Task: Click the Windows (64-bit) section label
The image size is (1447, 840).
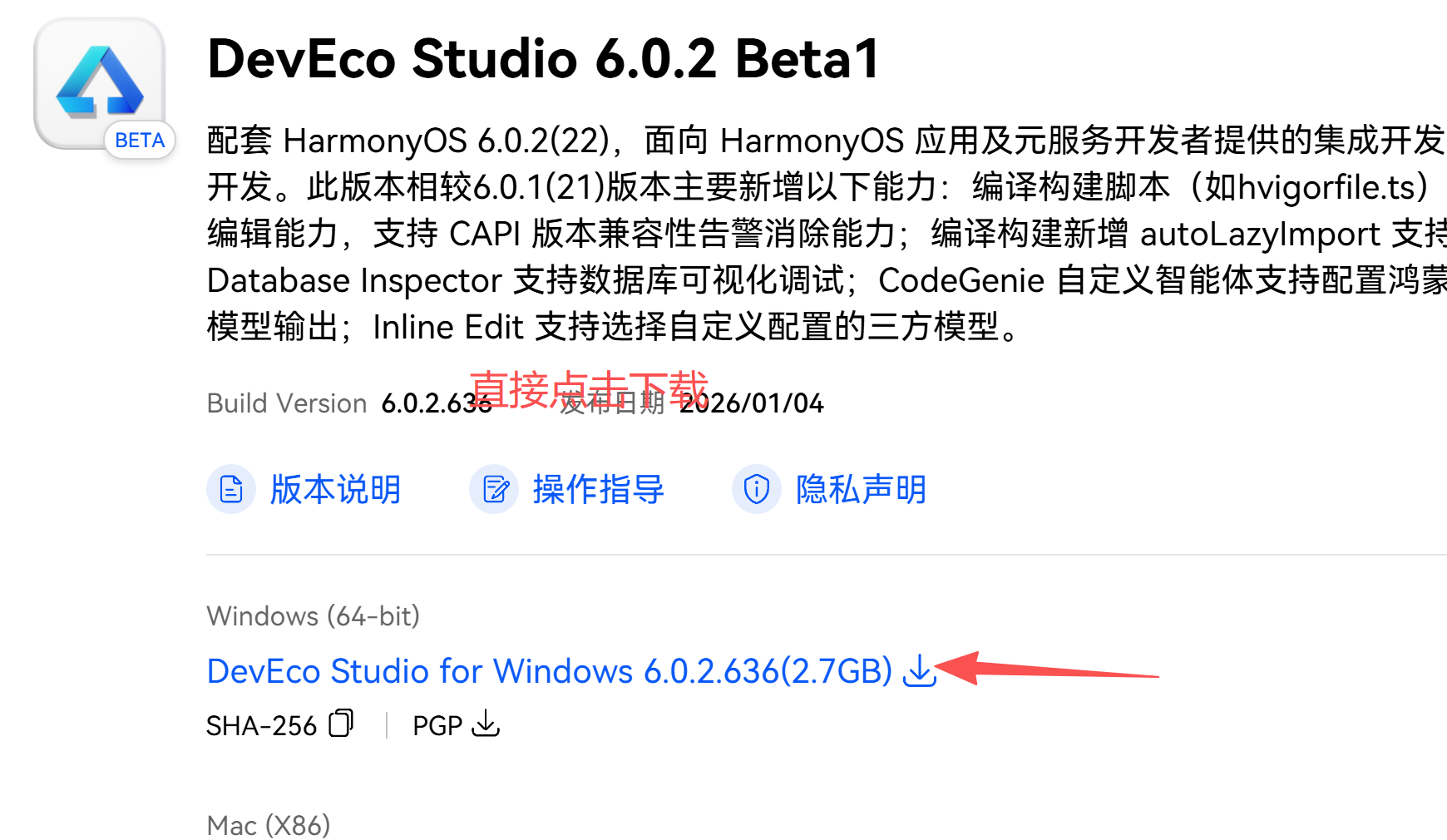Action: pyautogui.click(x=313, y=616)
